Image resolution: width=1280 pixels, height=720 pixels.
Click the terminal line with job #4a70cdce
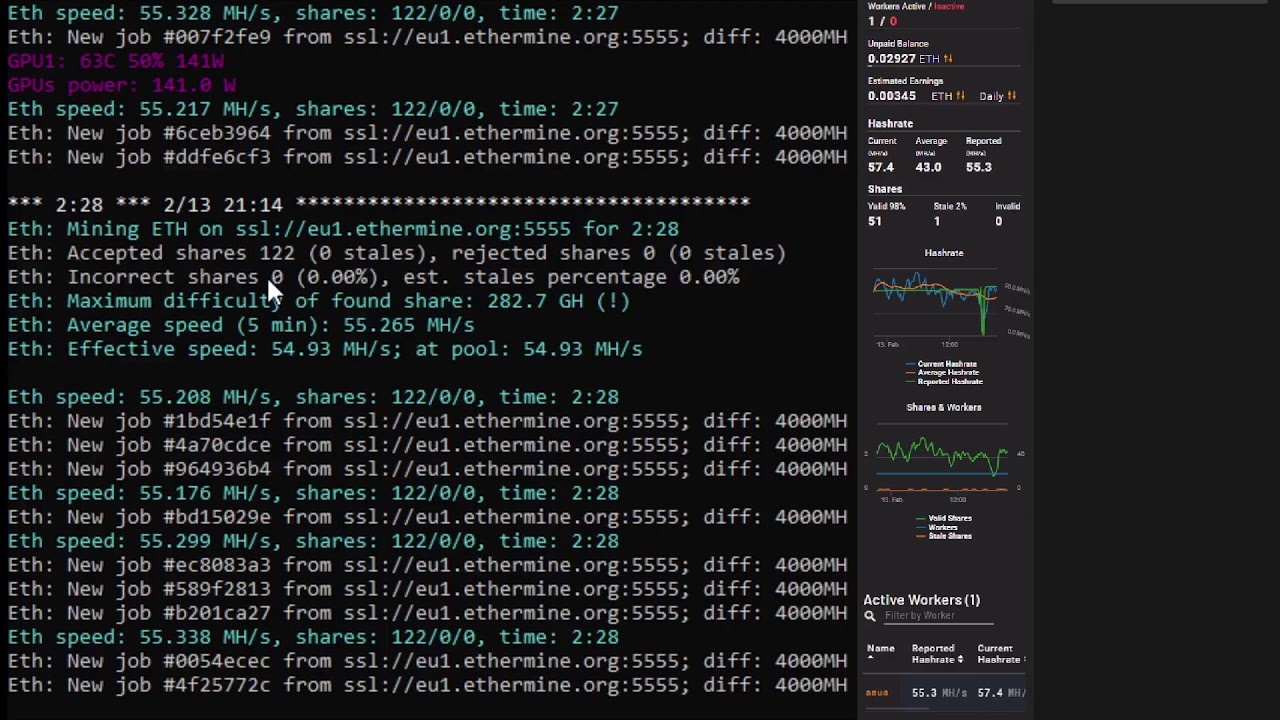point(427,445)
